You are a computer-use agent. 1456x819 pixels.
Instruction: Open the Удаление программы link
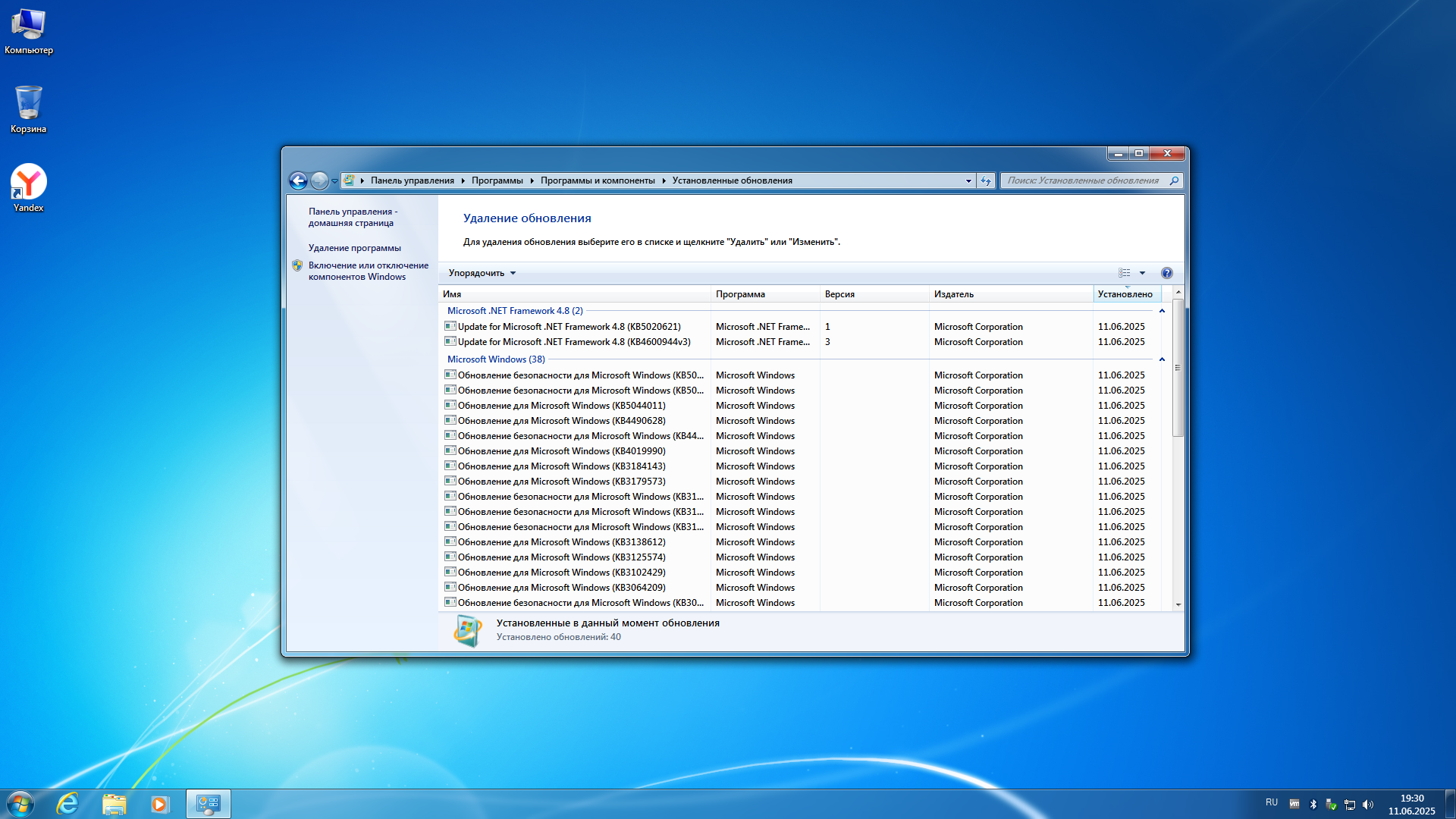click(355, 248)
